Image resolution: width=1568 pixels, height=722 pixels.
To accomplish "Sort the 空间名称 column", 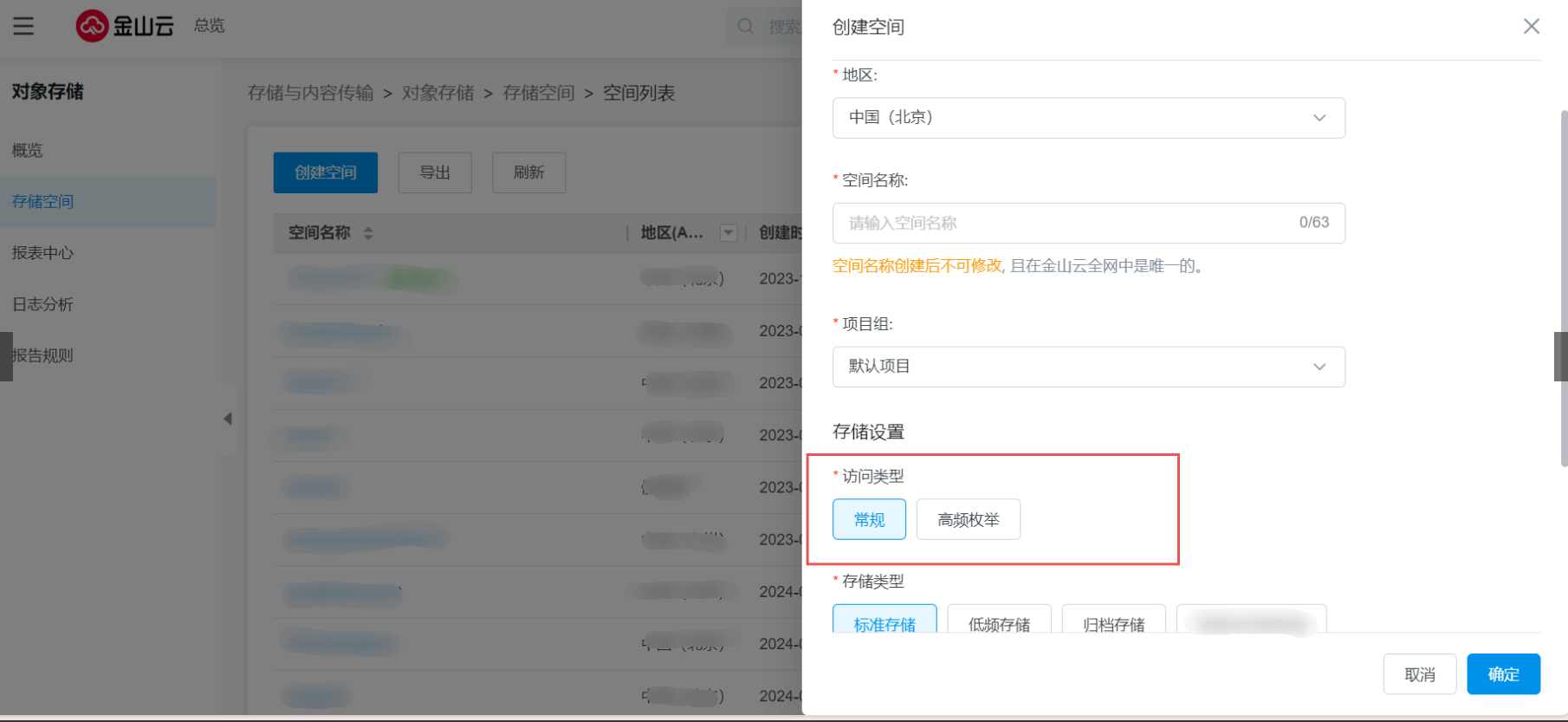I will [368, 233].
